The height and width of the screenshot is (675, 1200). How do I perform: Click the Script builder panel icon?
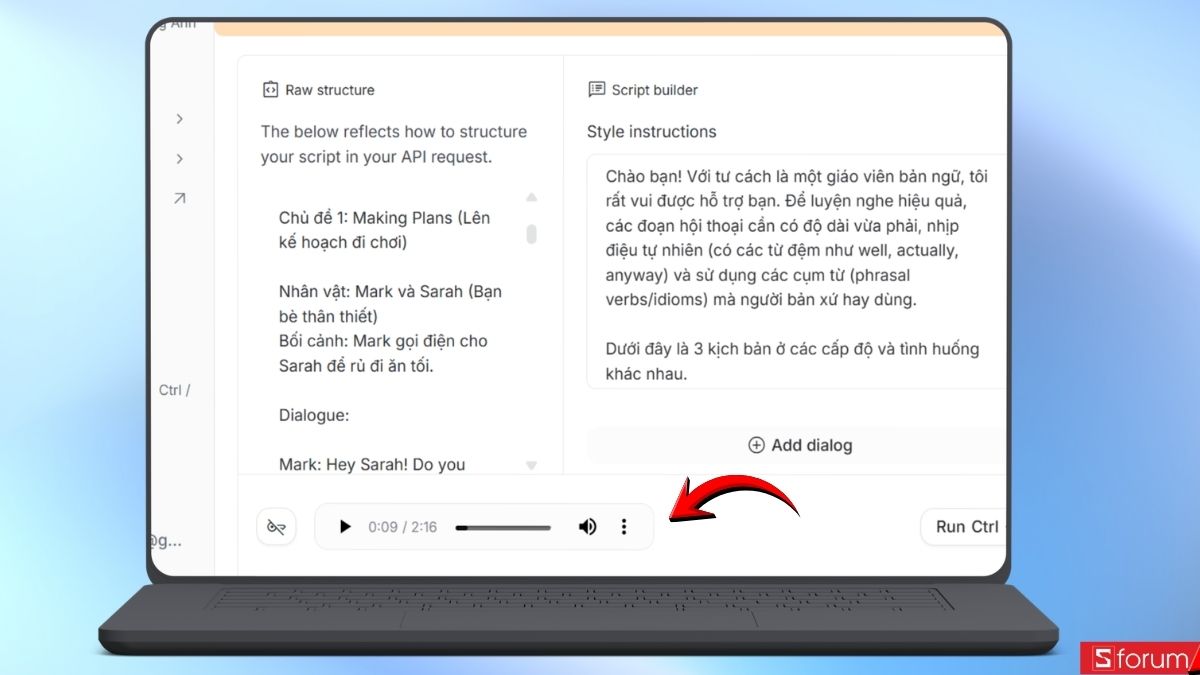[x=596, y=89]
